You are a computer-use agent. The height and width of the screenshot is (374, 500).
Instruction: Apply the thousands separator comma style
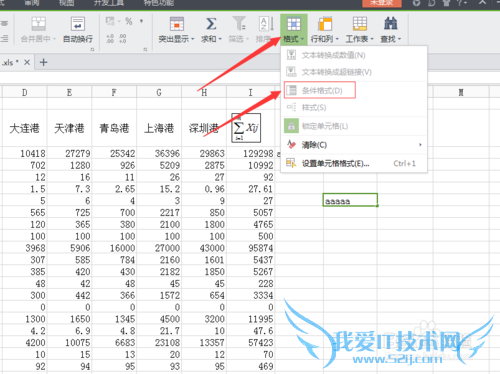tap(141, 21)
